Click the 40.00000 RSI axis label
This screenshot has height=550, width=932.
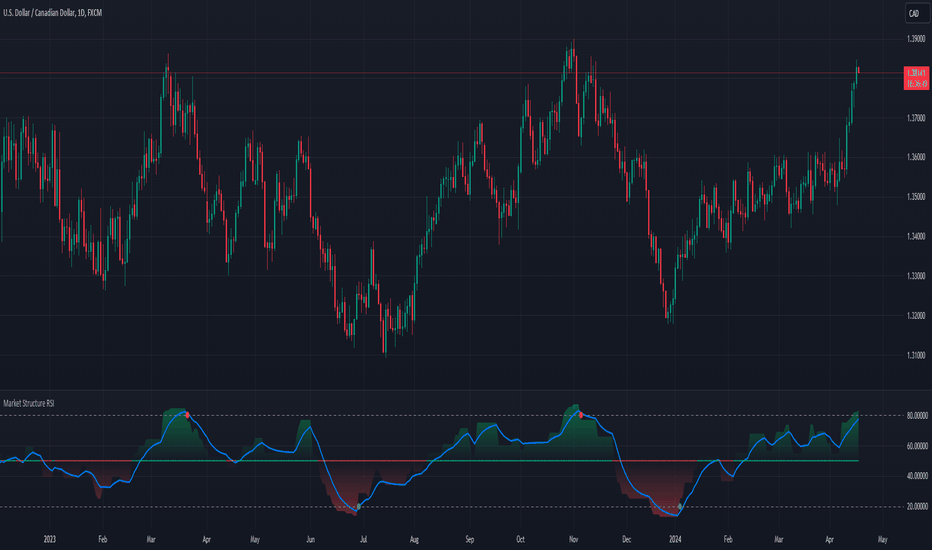917,476
